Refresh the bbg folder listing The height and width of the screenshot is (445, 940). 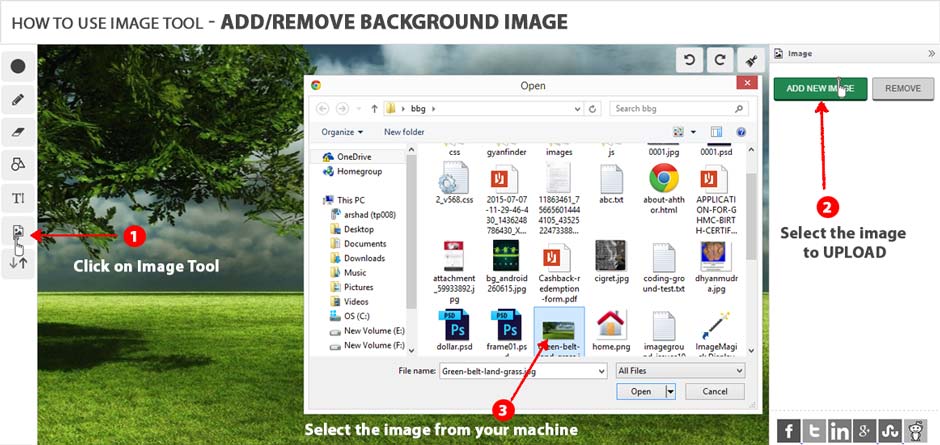tap(592, 109)
